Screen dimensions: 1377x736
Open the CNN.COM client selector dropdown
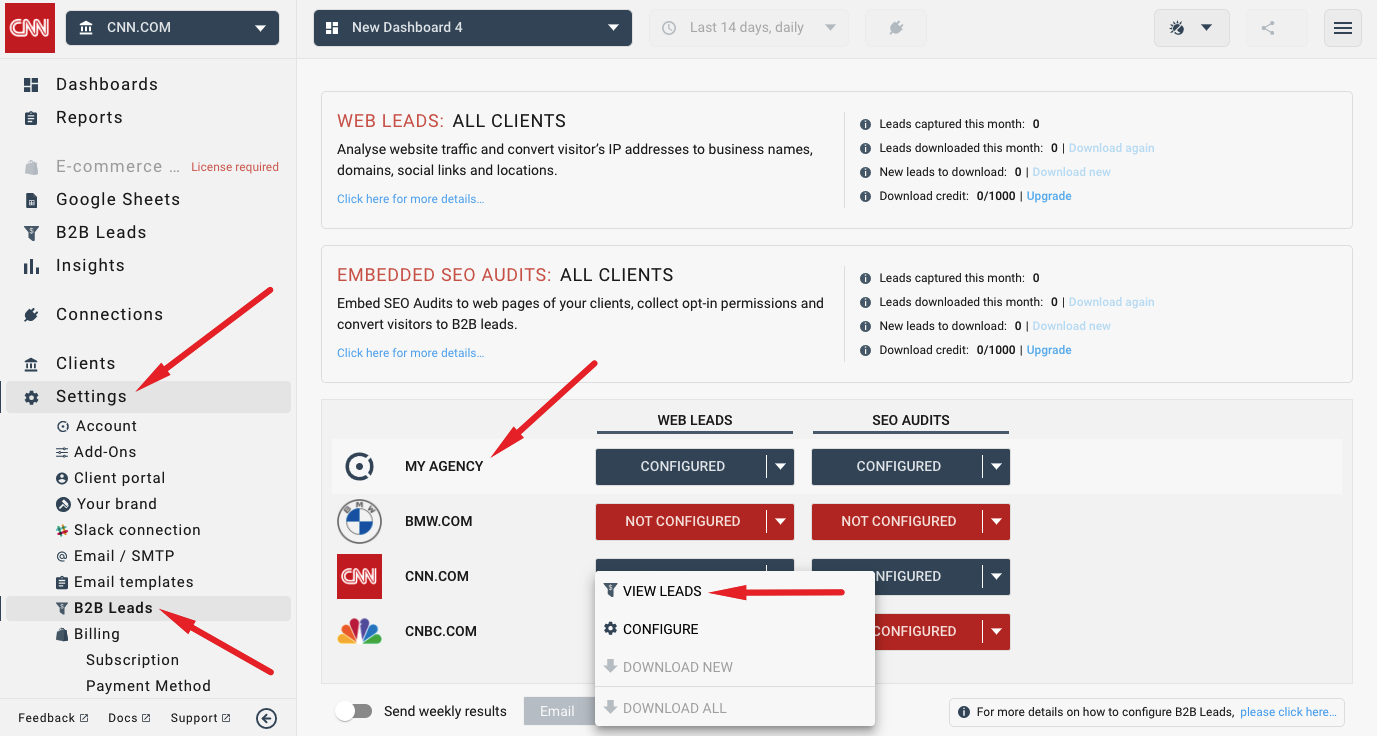[172, 28]
